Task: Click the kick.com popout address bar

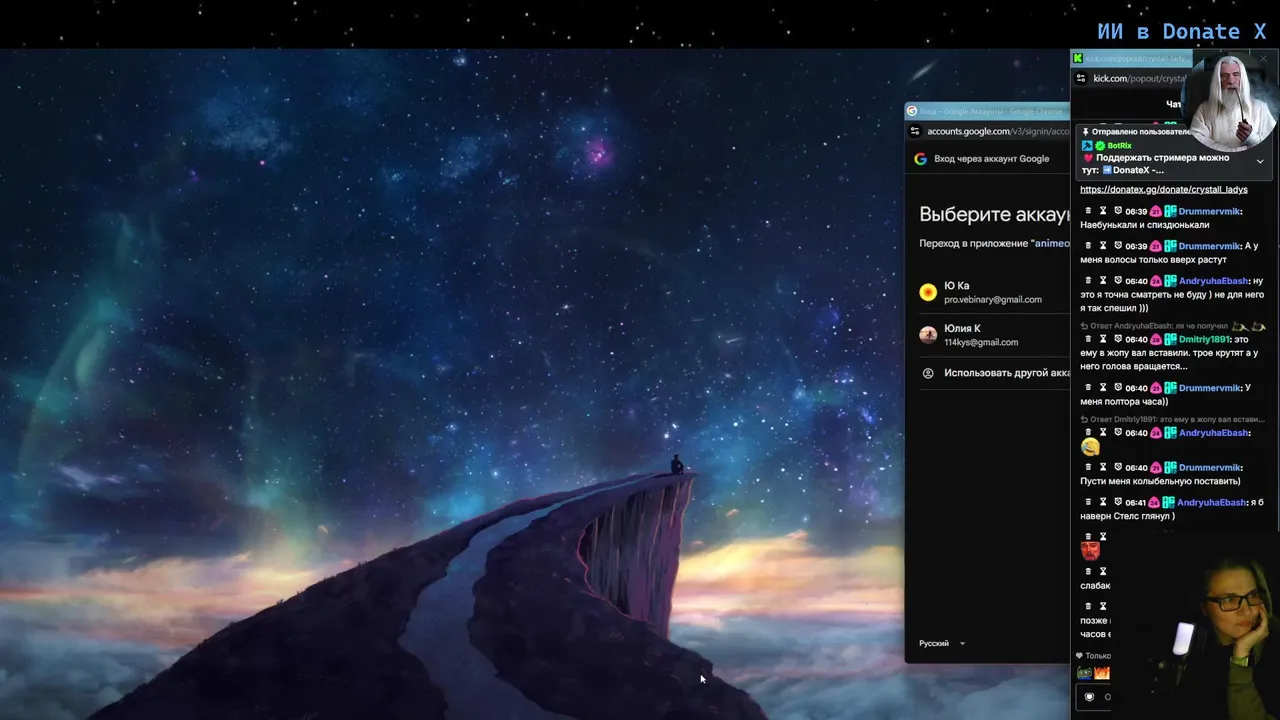Action: coord(1140,78)
